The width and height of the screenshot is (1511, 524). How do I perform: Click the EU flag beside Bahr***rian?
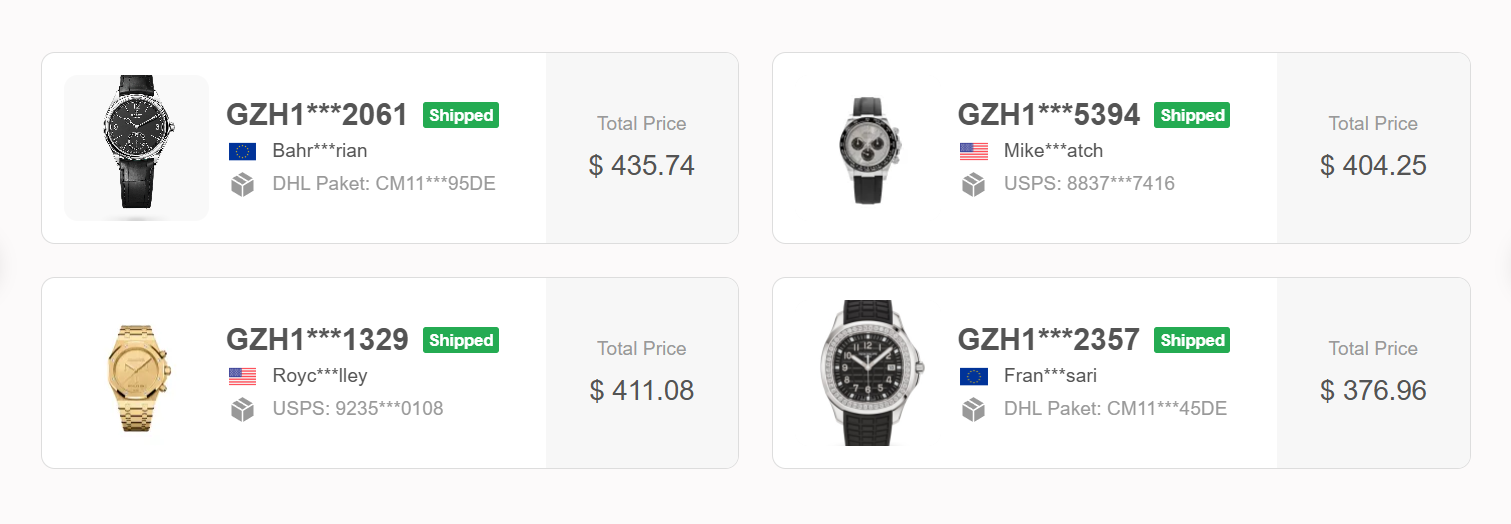click(x=242, y=151)
